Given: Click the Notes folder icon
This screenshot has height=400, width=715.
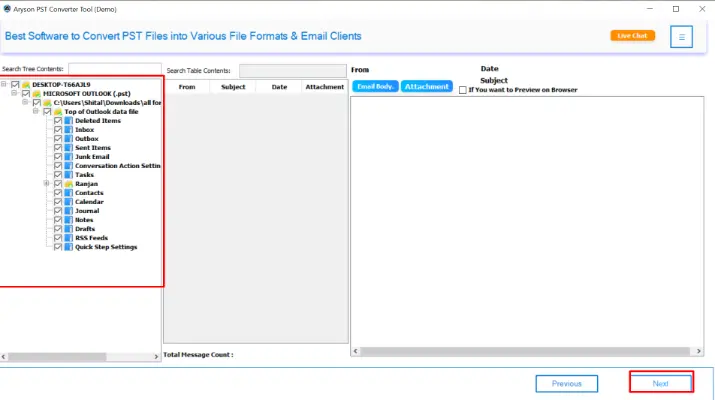Looking at the screenshot, I should [69, 220].
